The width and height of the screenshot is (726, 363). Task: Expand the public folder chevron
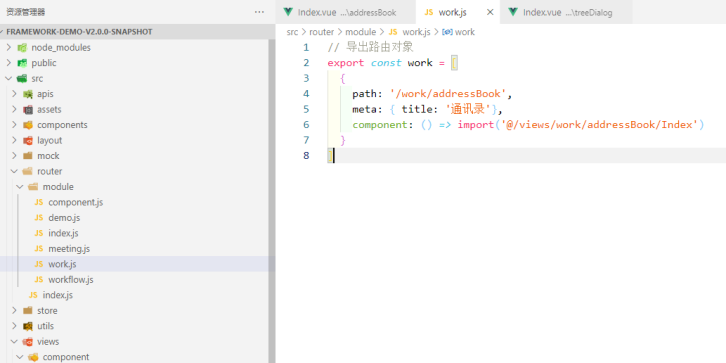click(x=8, y=63)
